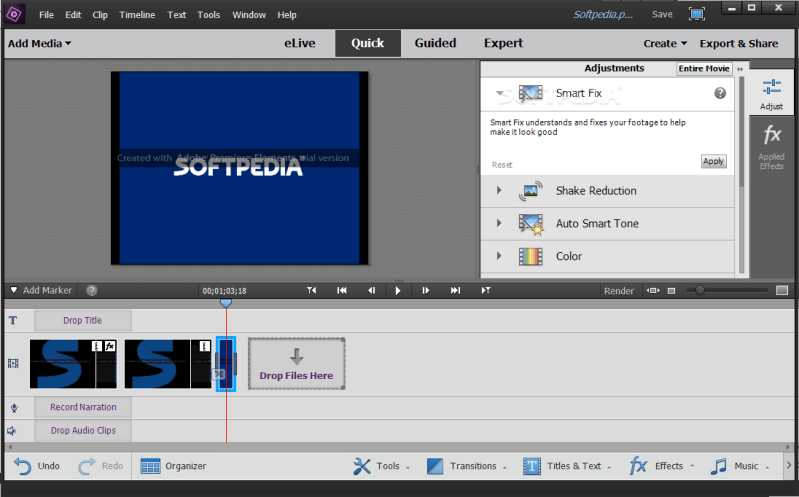799x497 pixels.
Task: Collapse Adjustments panel with double arrow
Action: pyautogui.click(x=740, y=69)
